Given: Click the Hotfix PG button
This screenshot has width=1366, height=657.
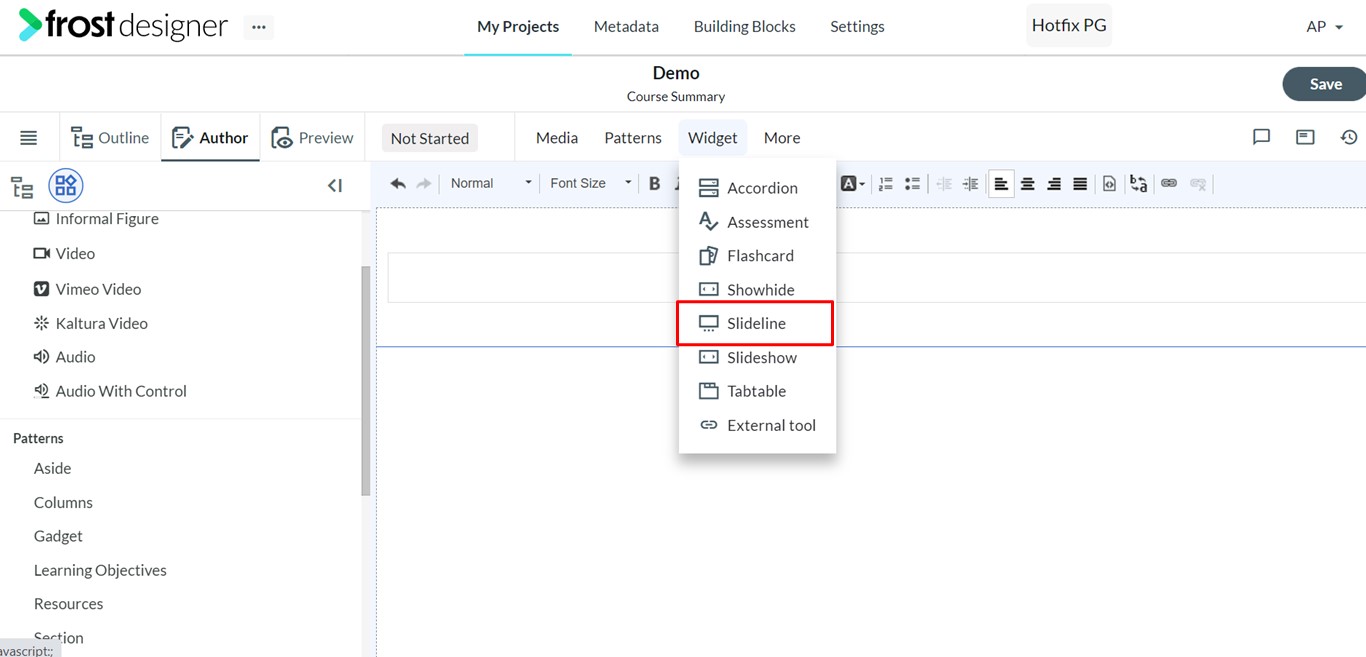Looking at the screenshot, I should click(x=1069, y=26).
